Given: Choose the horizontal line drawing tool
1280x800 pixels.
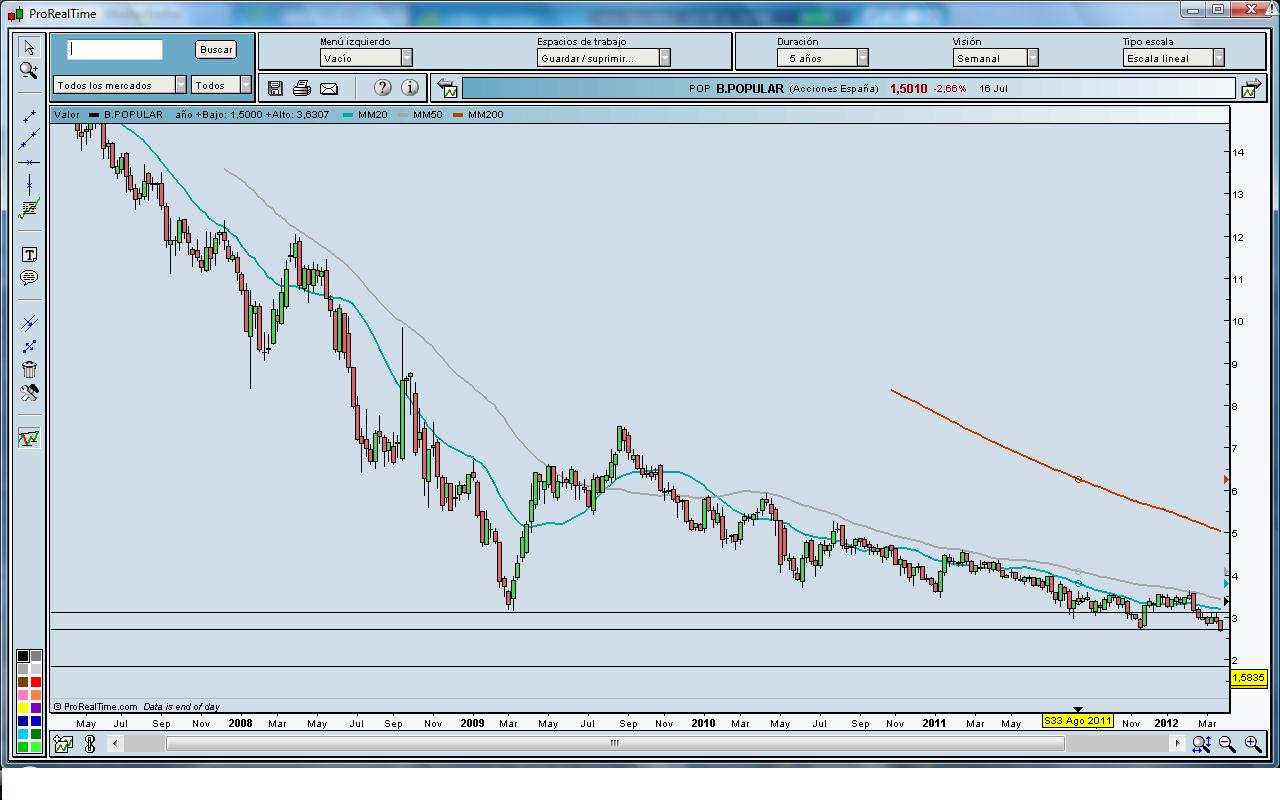Looking at the screenshot, I should (x=29, y=162).
